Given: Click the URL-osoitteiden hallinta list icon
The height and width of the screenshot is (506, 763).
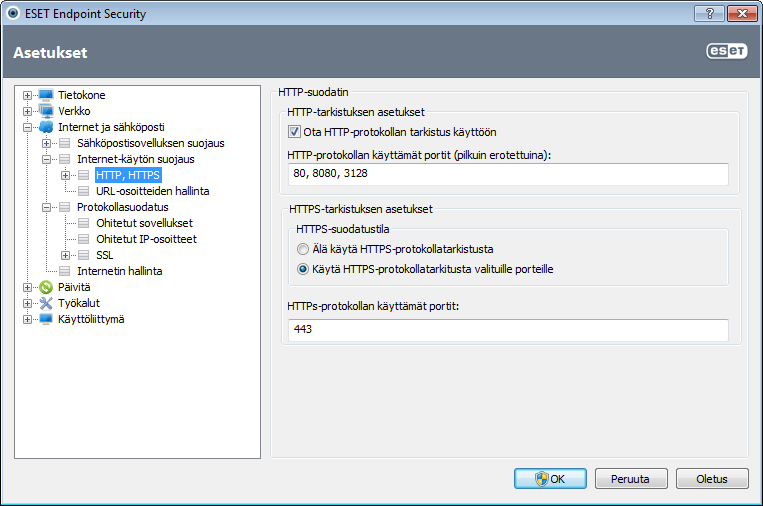Looking at the screenshot, I should pyautogui.click(x=84, y=191).
